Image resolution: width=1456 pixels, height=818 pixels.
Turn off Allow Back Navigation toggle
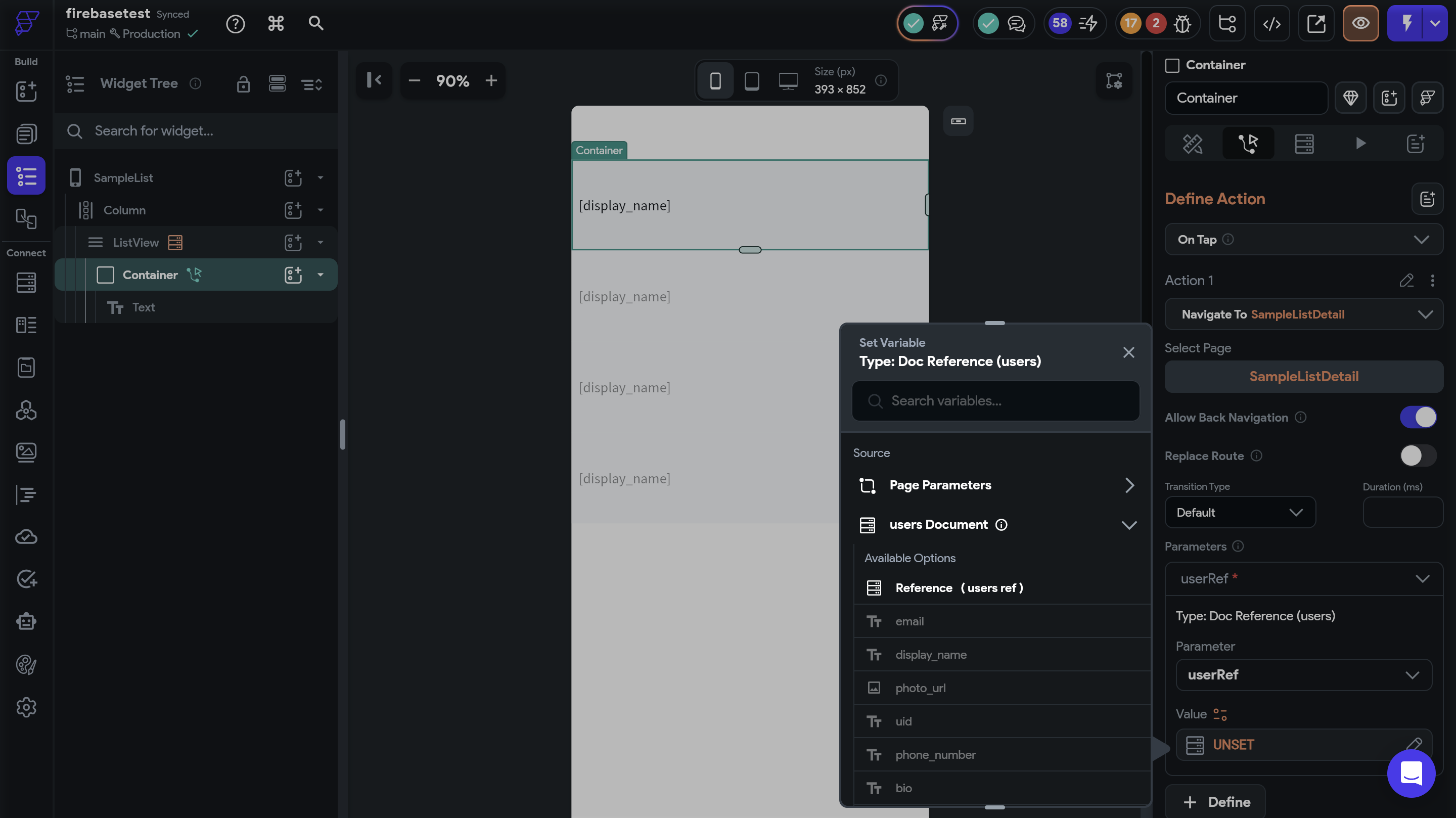tap(1418, 417)
